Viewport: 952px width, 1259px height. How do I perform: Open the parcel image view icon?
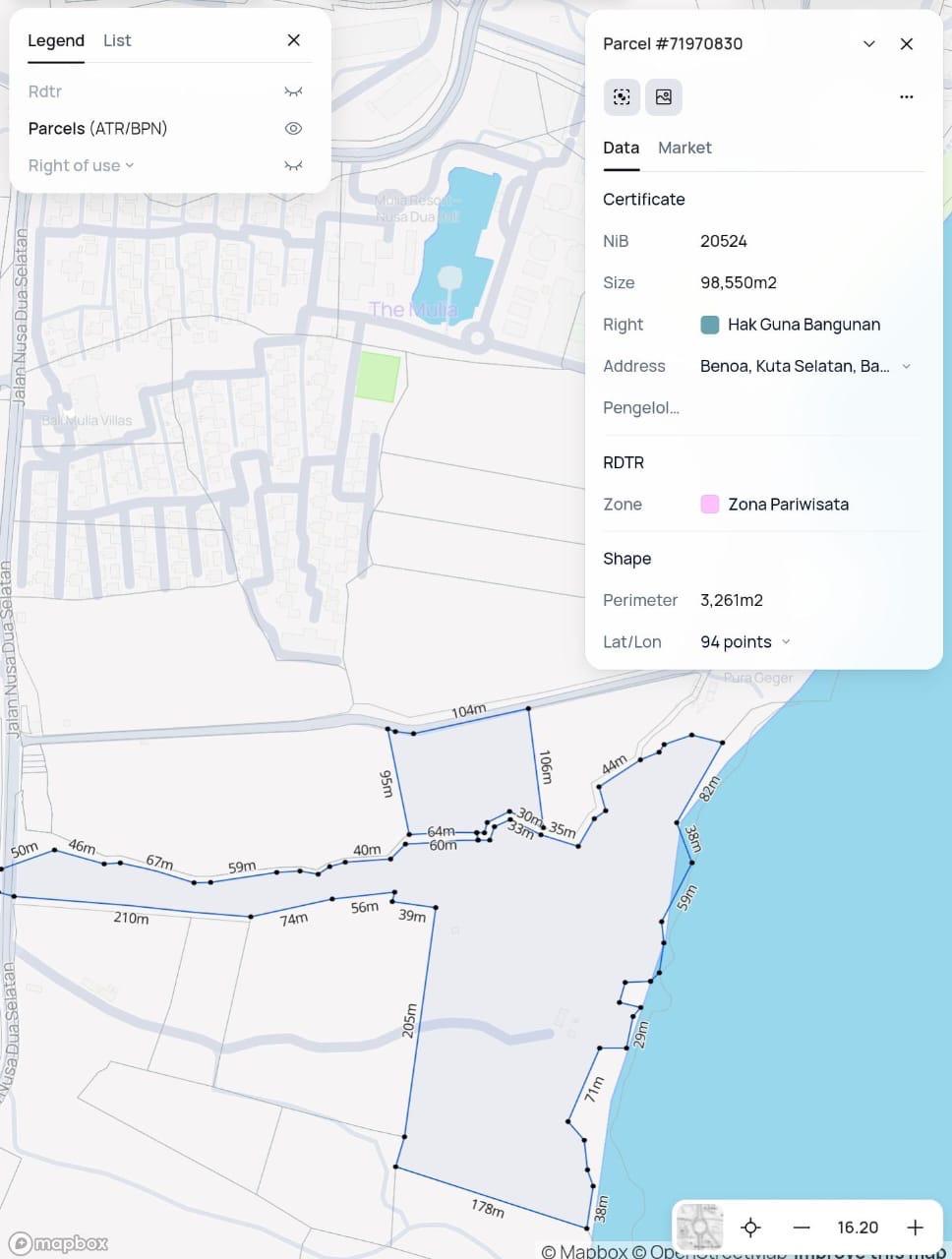point(664,97)
